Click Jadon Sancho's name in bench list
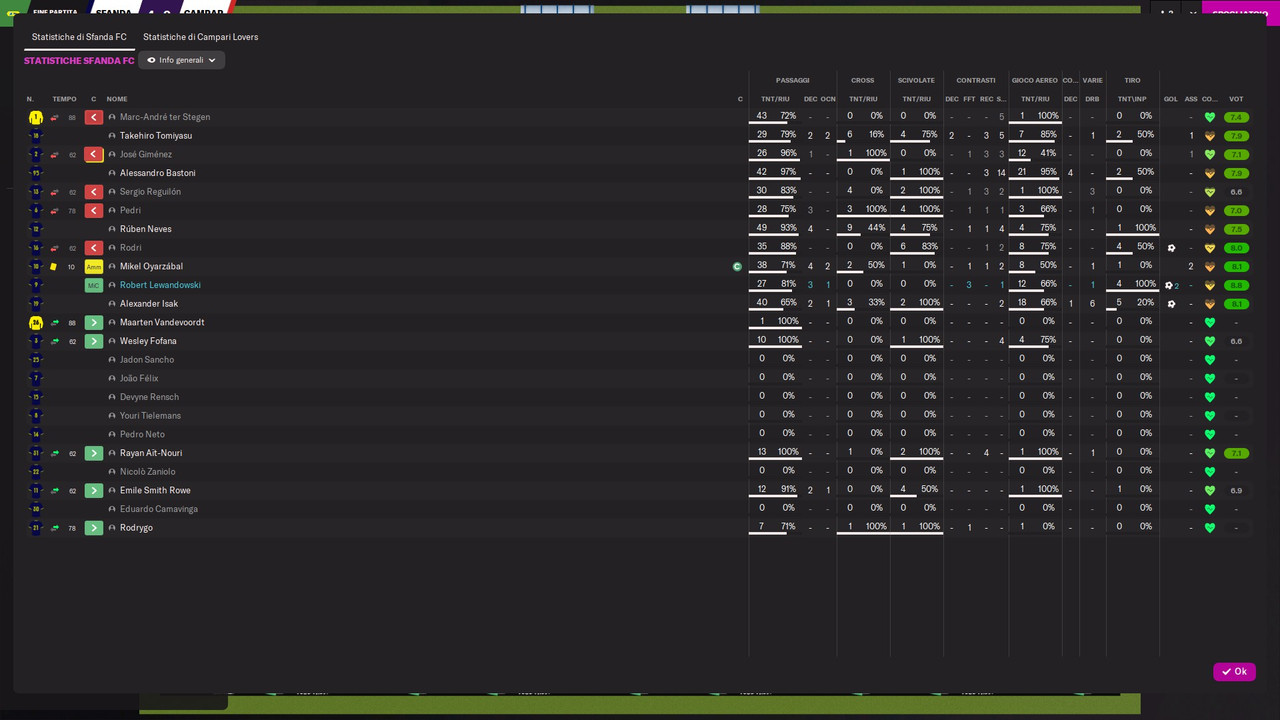 (147, 360)
